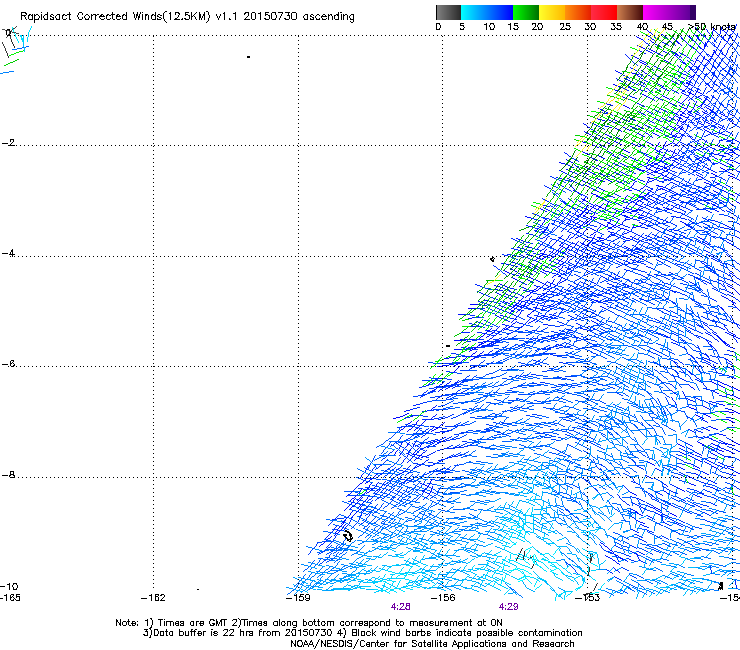Click the legend label "20"
The height and width of the screenshot is (650, 740).
[x=537, y=27]
